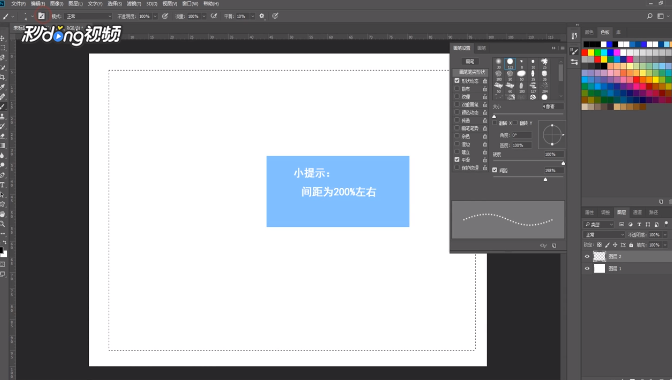
Task: Select the Lasso tool
Action: coord(3,57)
